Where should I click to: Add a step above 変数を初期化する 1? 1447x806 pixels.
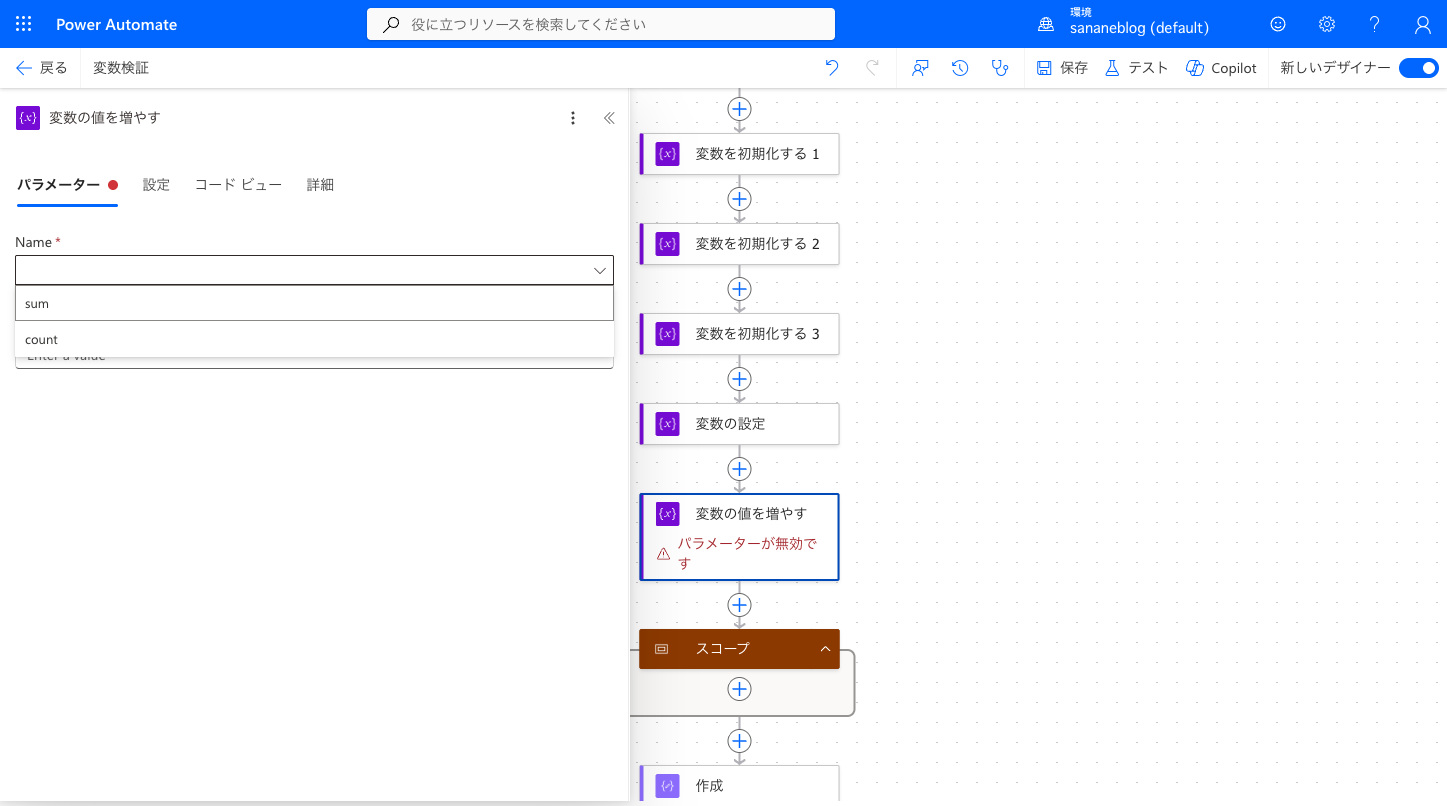click(739, 108)
